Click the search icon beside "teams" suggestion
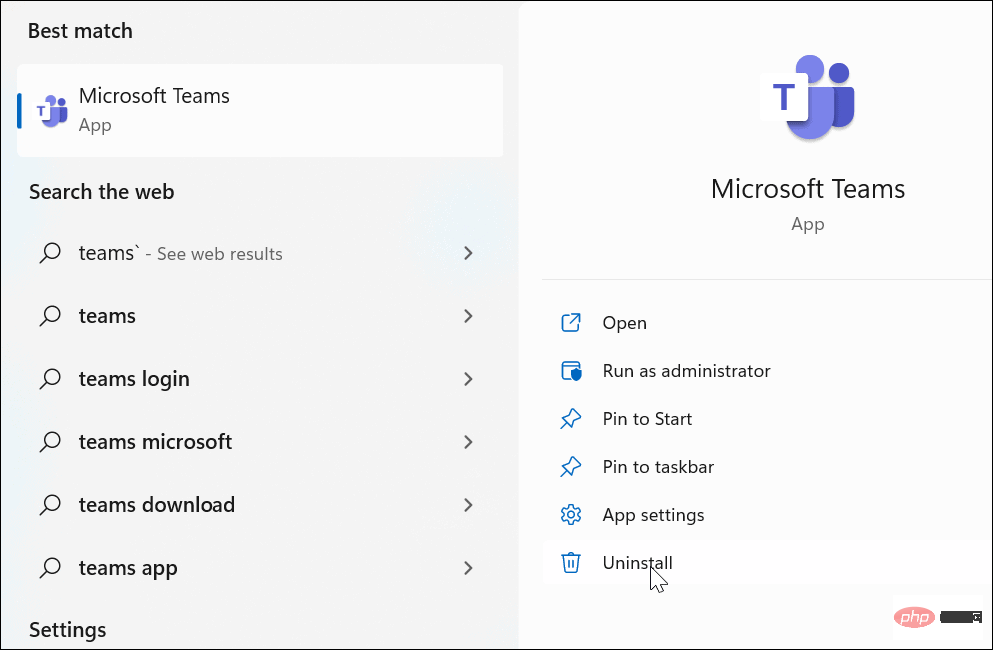This screenshot has height=650, width=993. click(50, 316)
